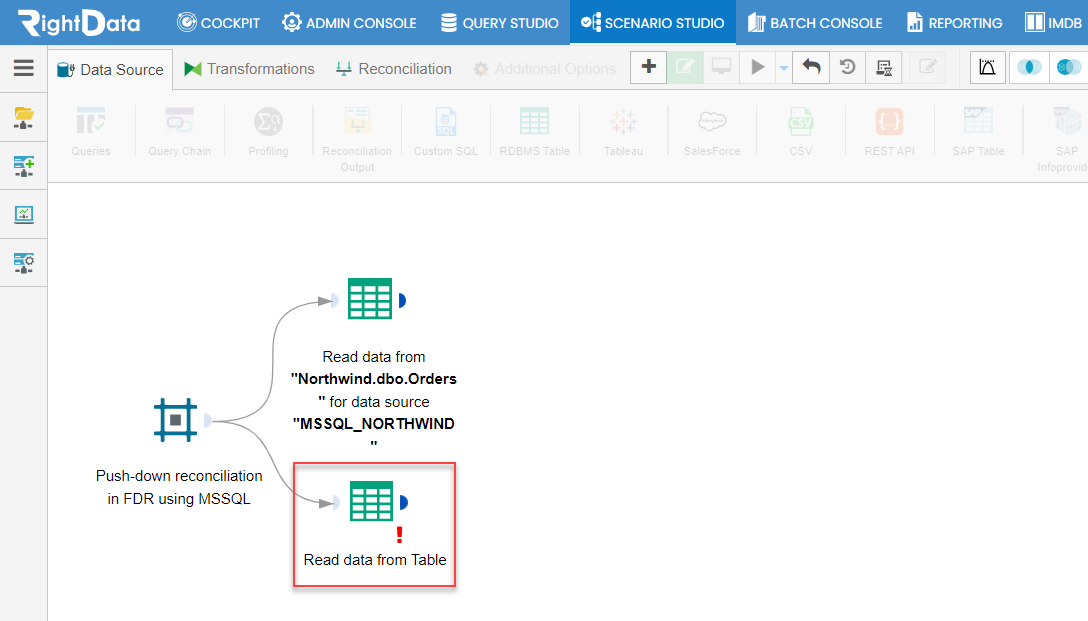Viewport: 1088px width, 621px height.
Task: Select SCENARIO STUDIO menu
Action: click(653, 23)
